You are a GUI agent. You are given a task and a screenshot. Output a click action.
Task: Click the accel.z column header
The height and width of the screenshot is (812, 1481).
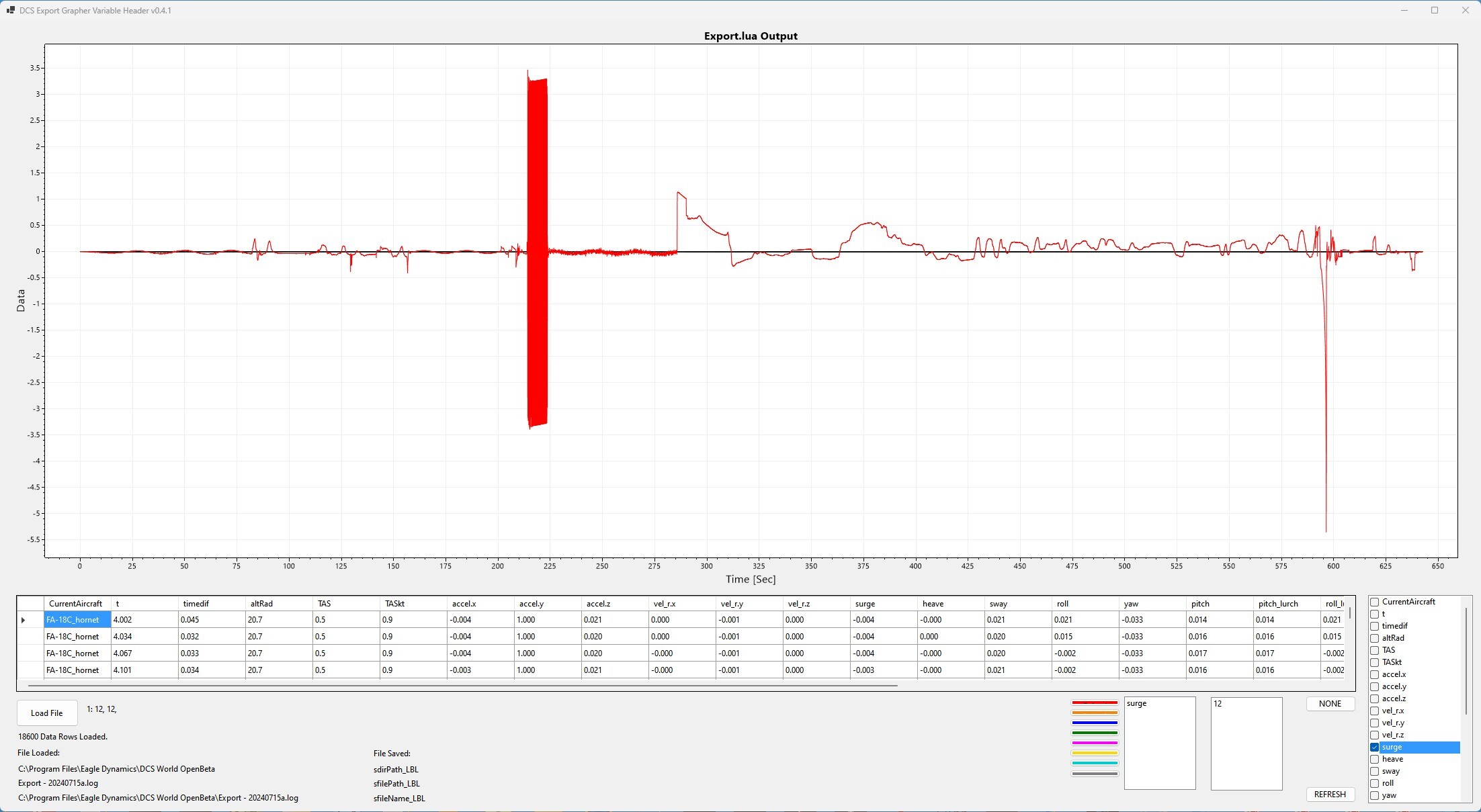tap(615, 604)
